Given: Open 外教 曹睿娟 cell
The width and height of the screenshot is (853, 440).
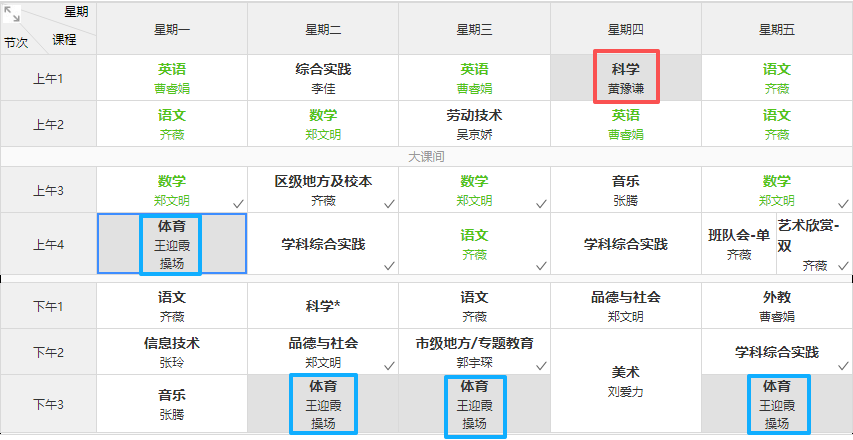Looking at the screenshot, I should [777, 306].
